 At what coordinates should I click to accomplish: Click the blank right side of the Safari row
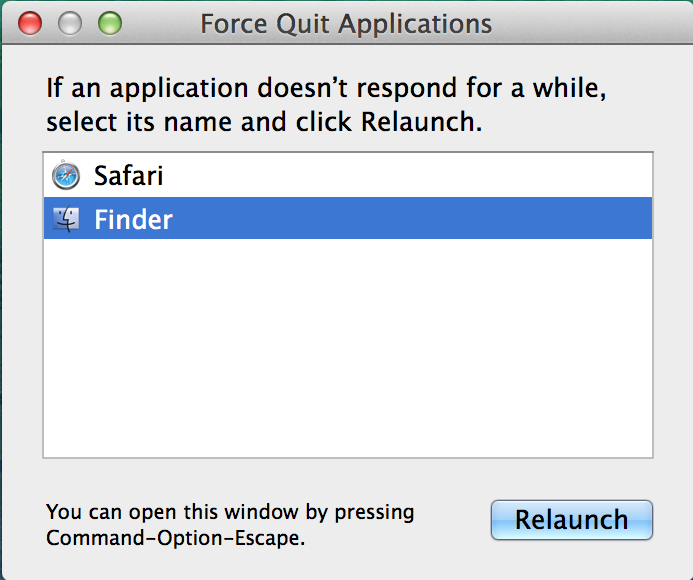[x=407, y=176]
